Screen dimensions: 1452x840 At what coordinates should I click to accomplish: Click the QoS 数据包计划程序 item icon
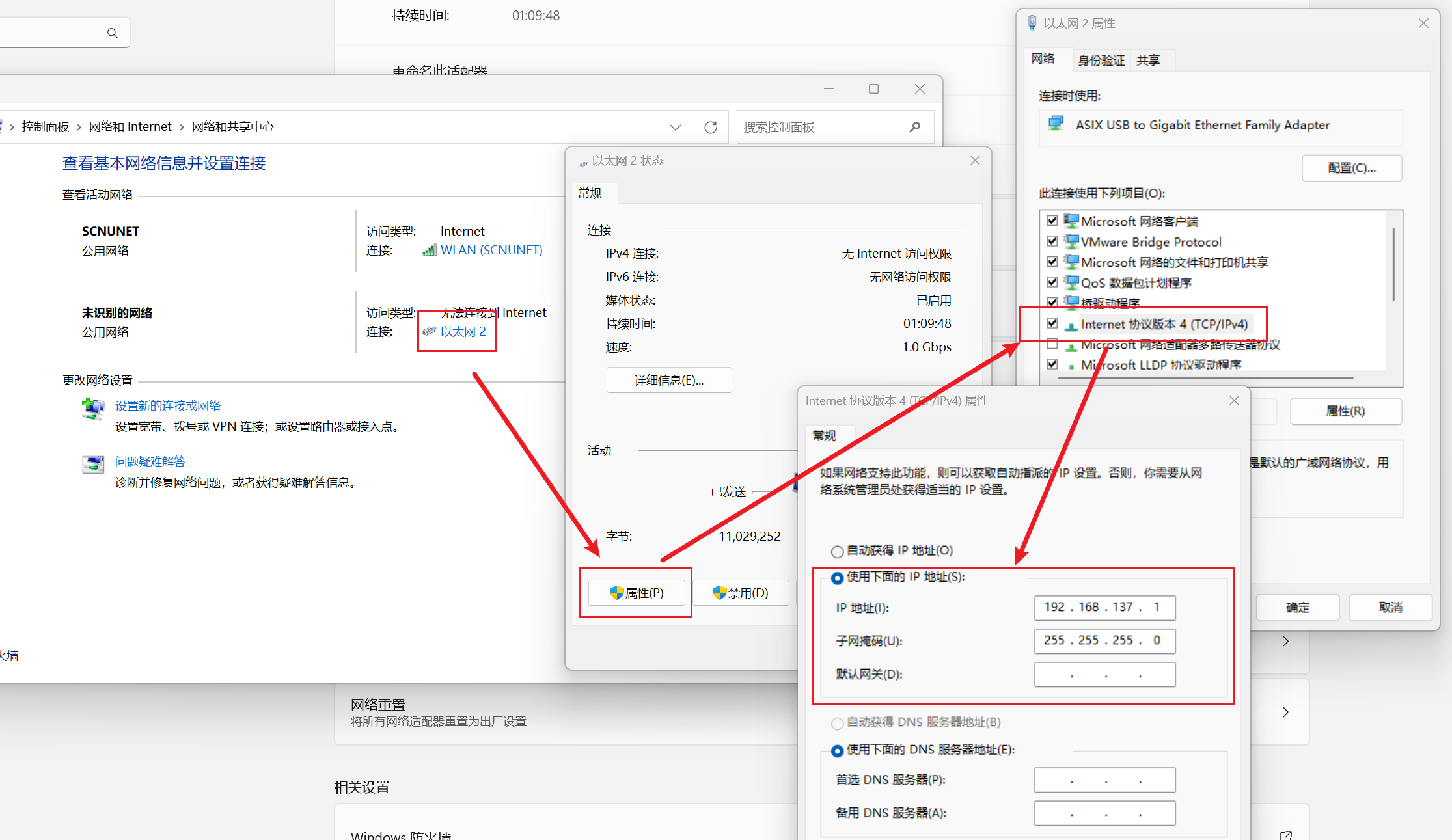click(1071, 282)
